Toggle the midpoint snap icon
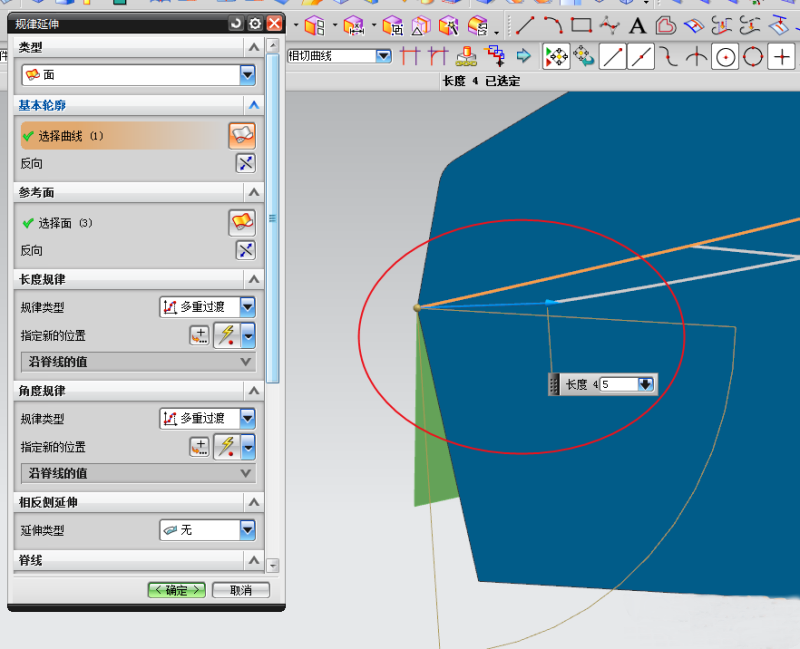The image size is (800, 649). pyautogui.click(x=641, y=57)
